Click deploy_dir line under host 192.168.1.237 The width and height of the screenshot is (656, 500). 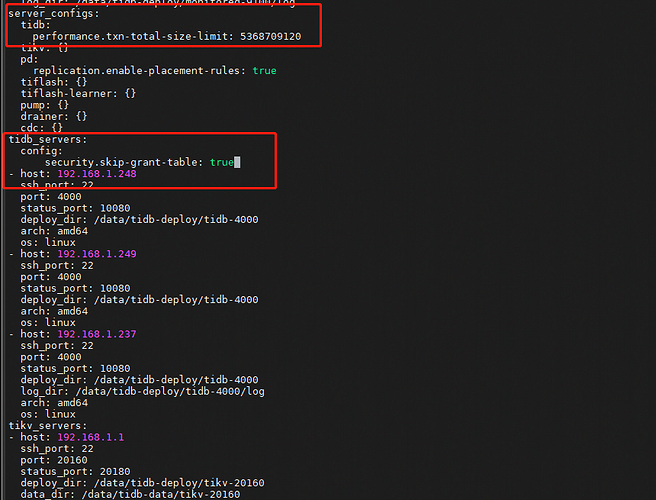coord(139,380)
